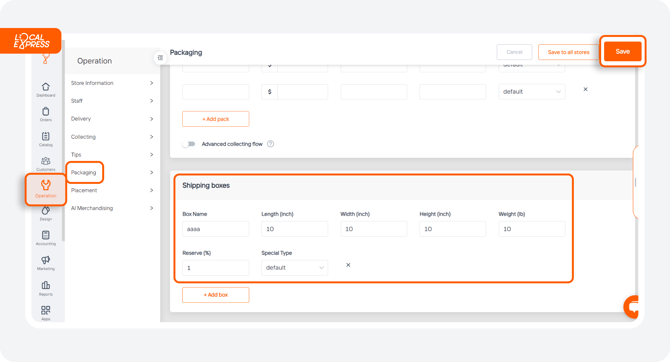The height and width of the screenshot is (362, 670).
Task: Click the Add box button
Action: pyautogui.click(x=216, y=295)
